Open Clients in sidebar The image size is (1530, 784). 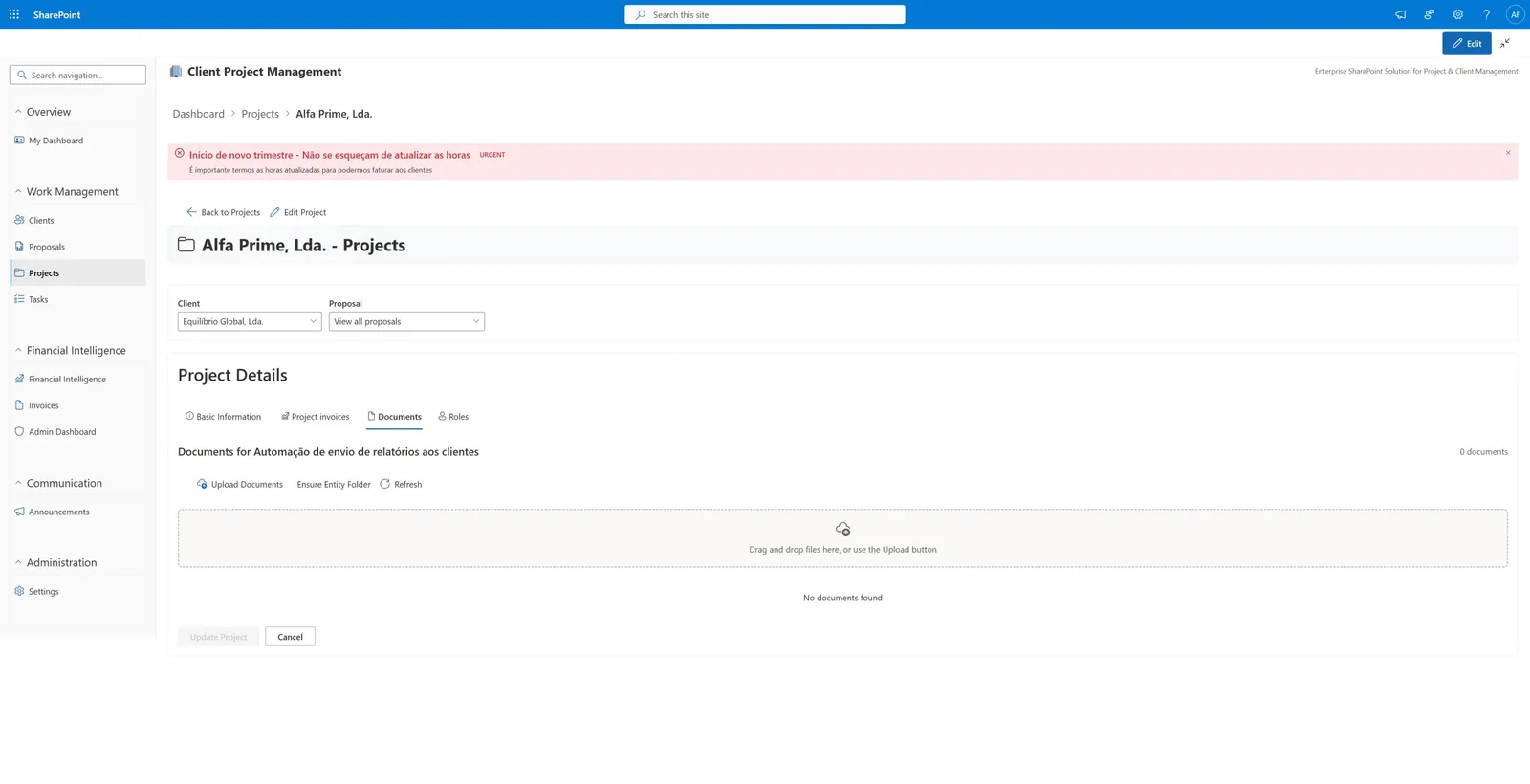click(77, 220)
